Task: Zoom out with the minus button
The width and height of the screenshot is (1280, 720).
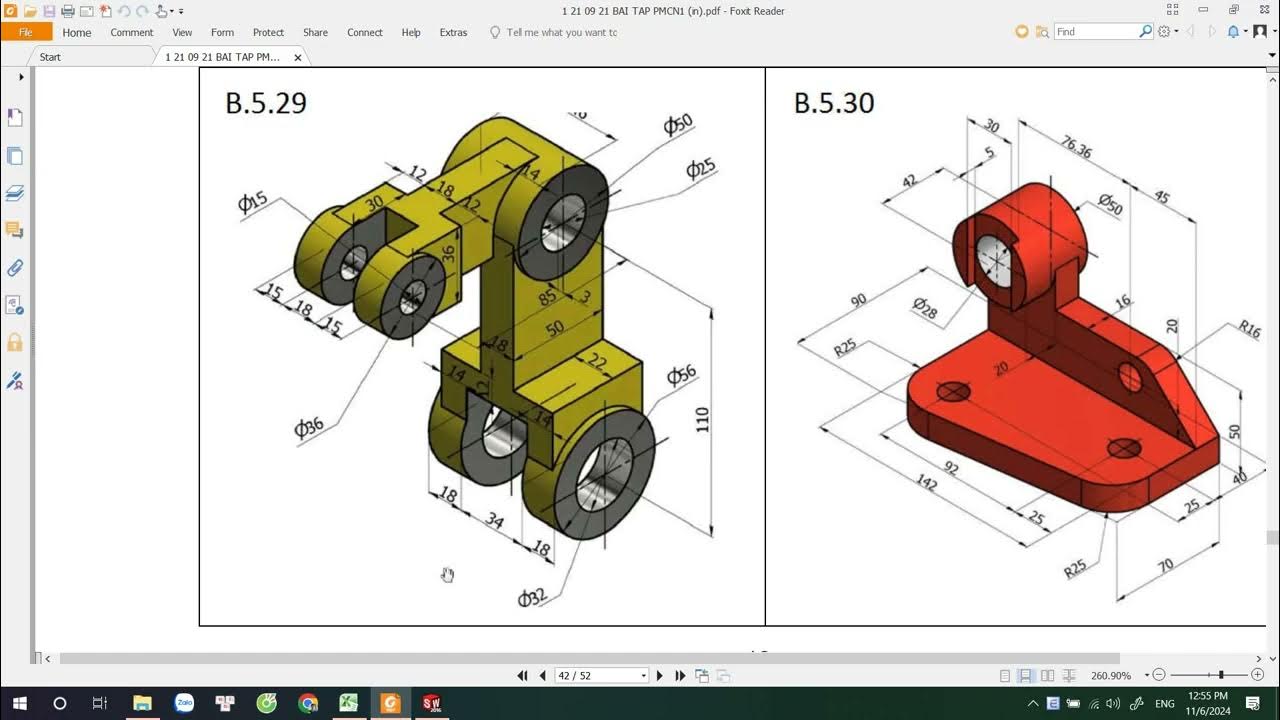Action: pos(1159,676)
